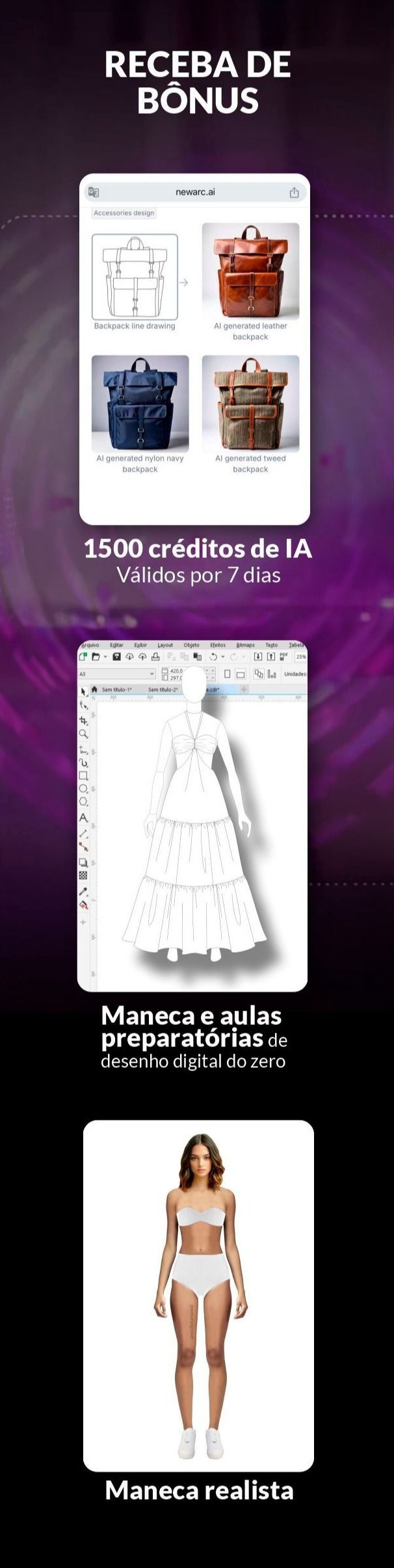This screenshot has width=394, height=1568.
Task: Select the Parallel Dimension tool
Action: [83, 833]
